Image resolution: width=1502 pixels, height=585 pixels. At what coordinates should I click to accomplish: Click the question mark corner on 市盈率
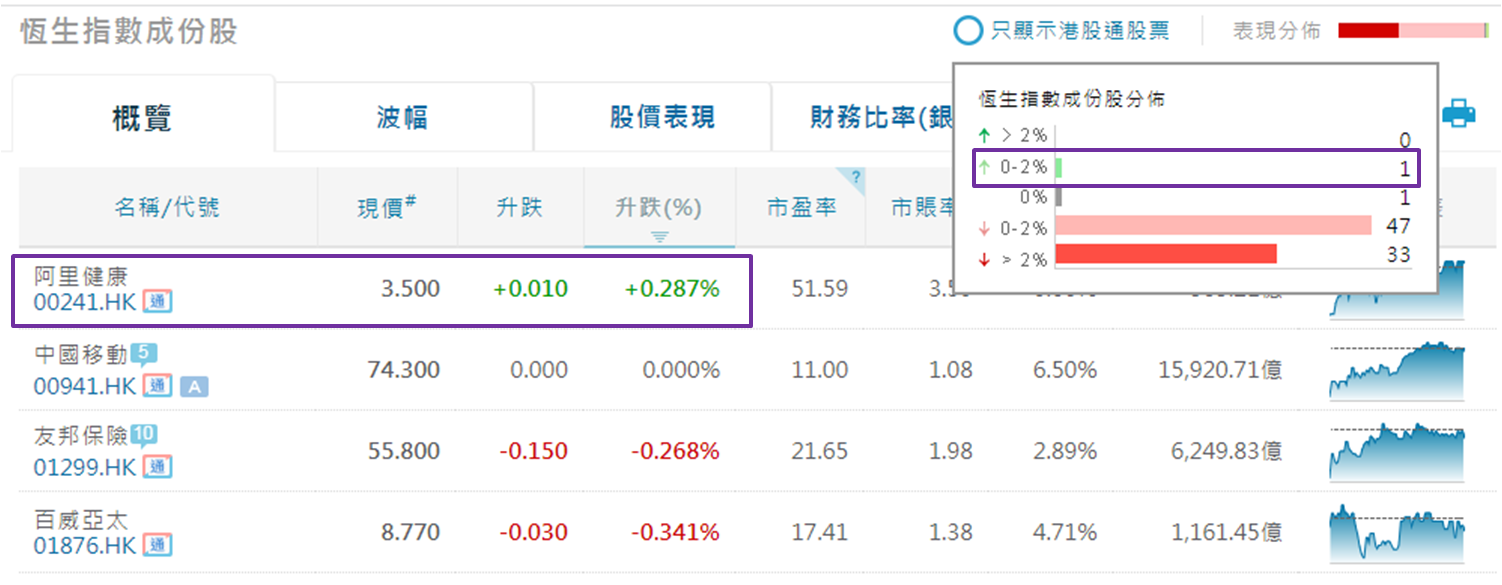tap(855, 178)
